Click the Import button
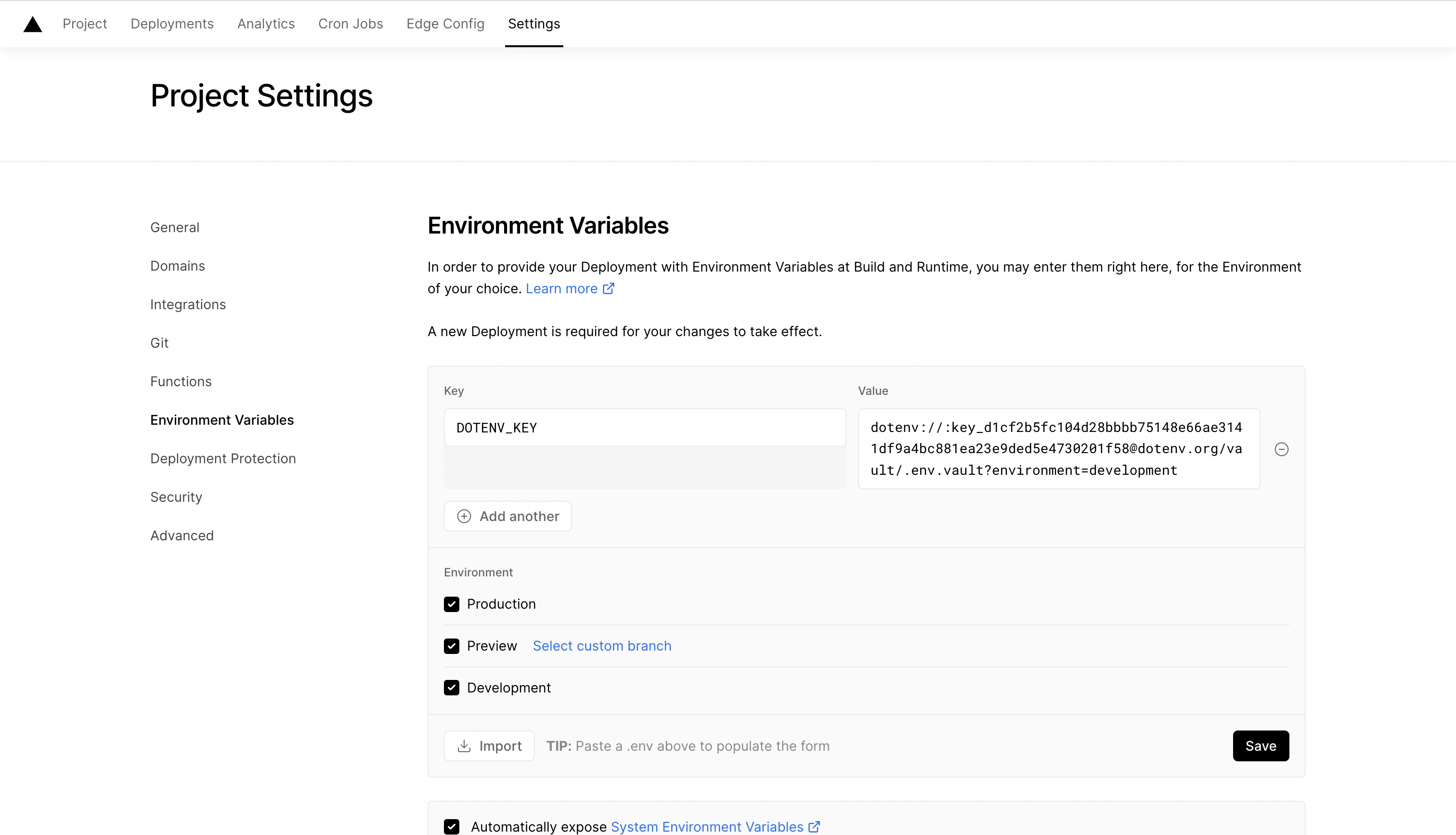This screenshot has width=1456, height=835. 489,745
